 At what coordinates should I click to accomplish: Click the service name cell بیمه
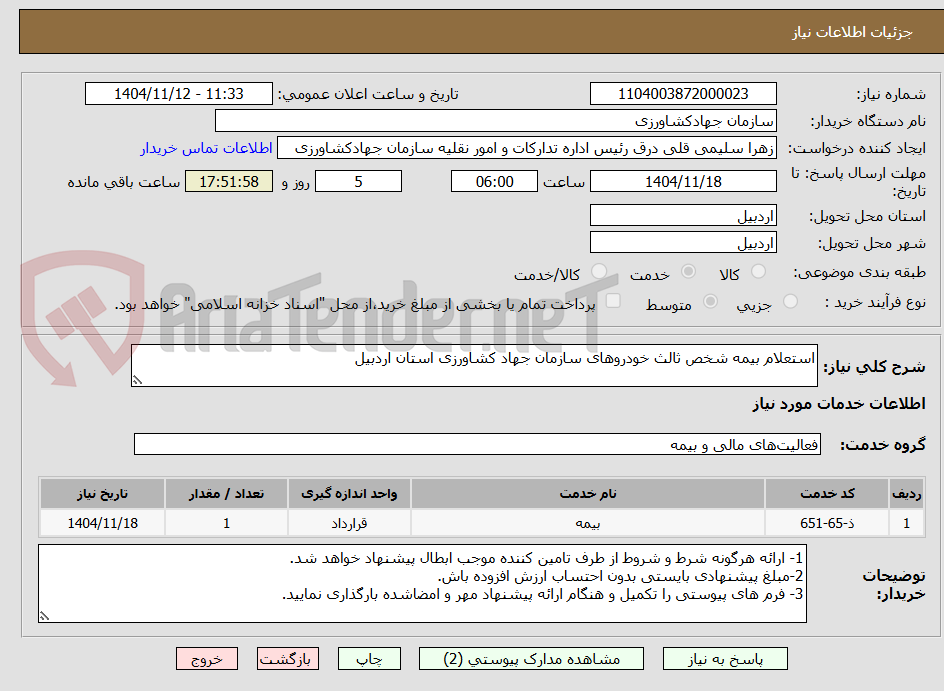[x=588, y=523]
